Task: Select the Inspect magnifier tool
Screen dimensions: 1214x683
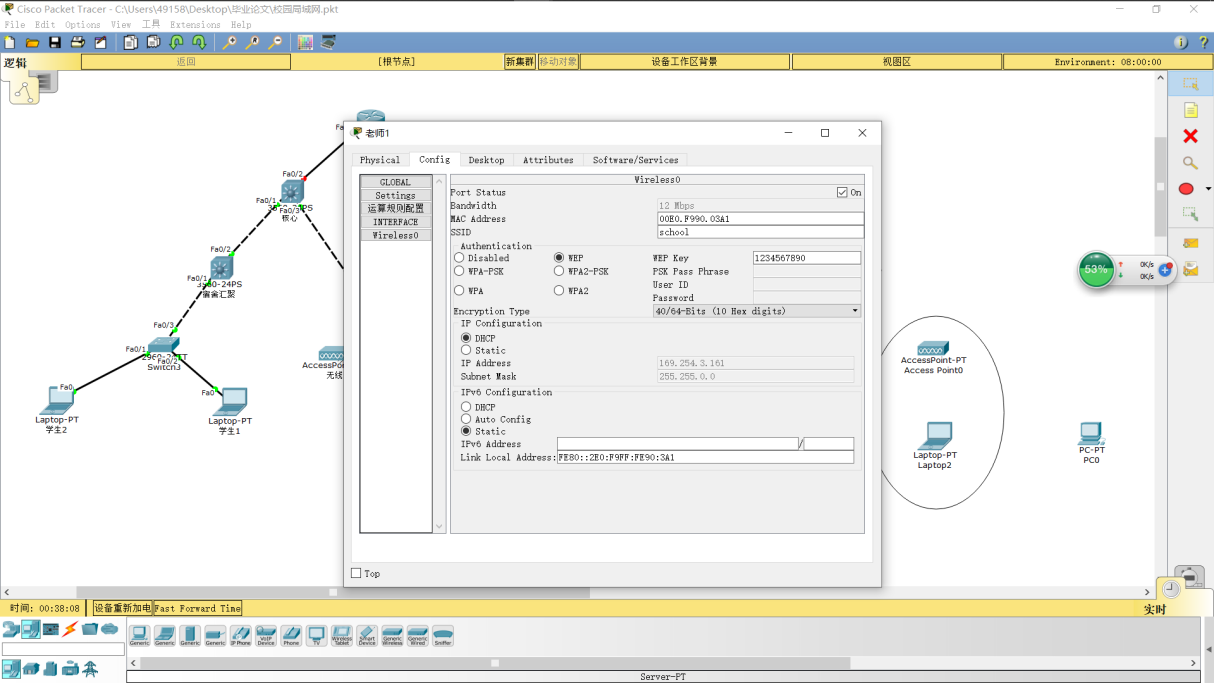Action: pos(1190,163)
